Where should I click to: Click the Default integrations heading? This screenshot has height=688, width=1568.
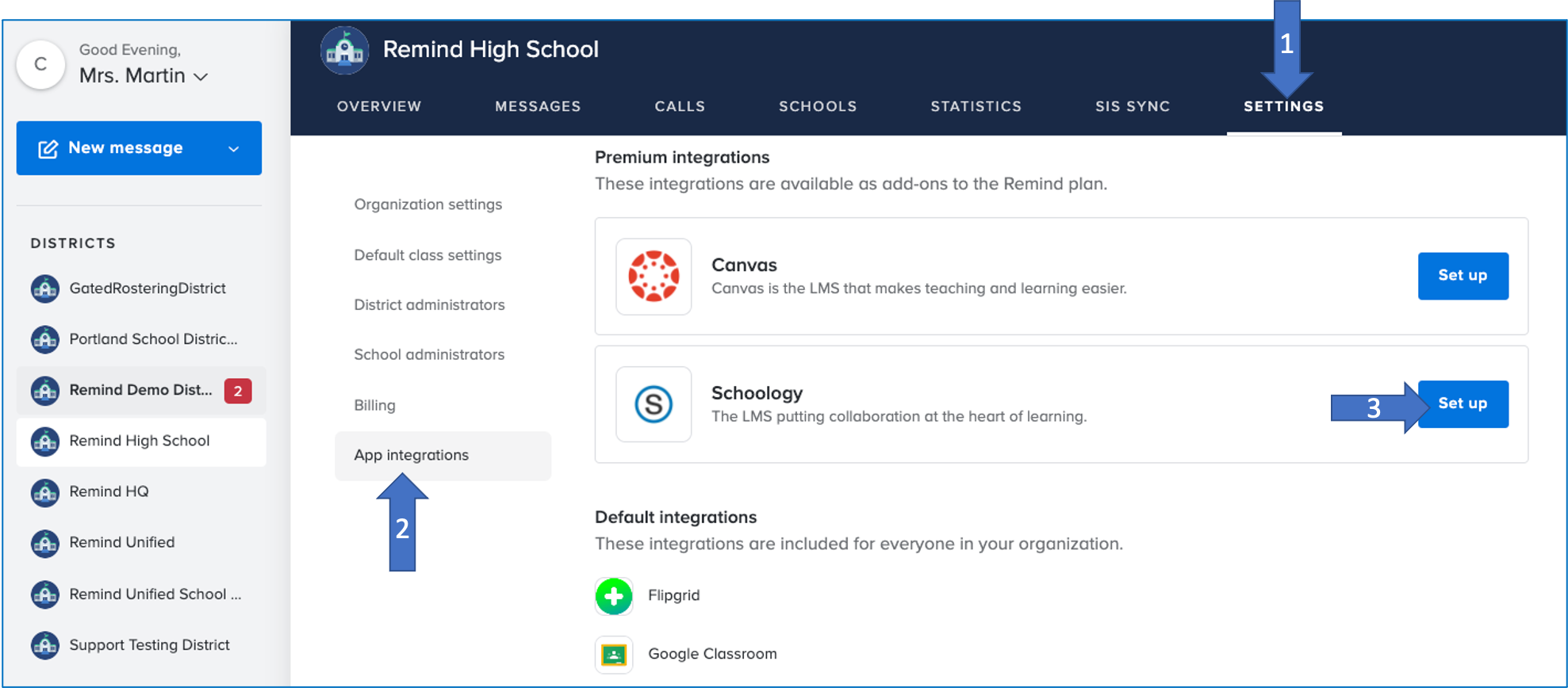[x=676, y=518]
